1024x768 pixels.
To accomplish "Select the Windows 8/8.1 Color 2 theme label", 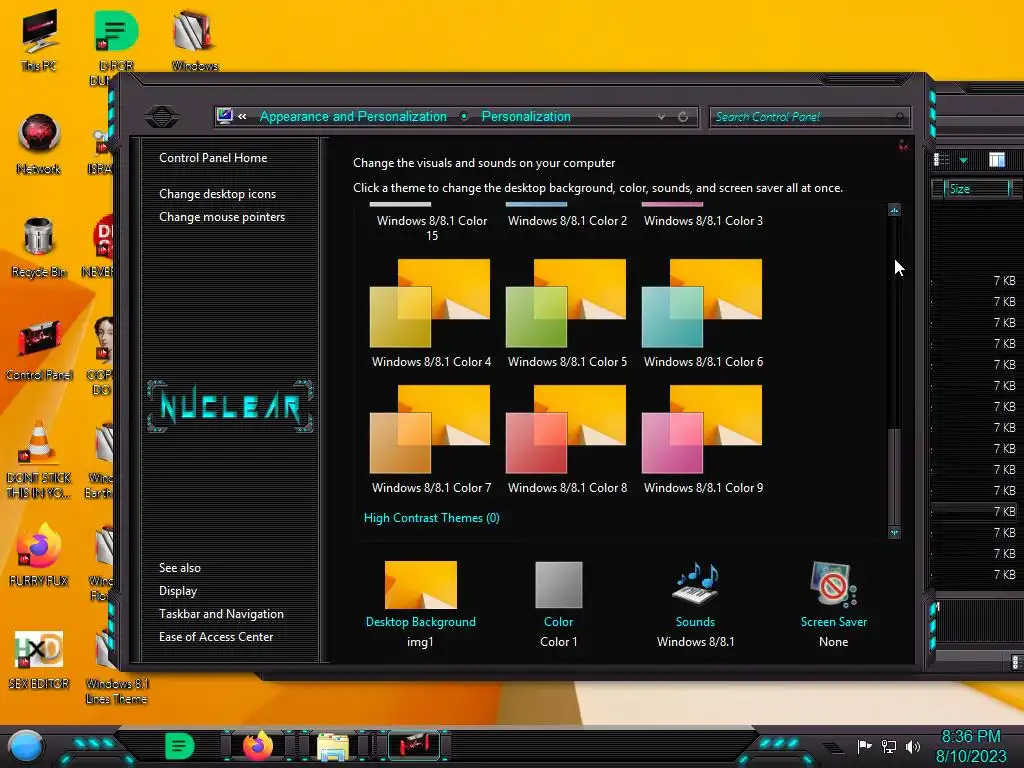I will tap(568, 221).
